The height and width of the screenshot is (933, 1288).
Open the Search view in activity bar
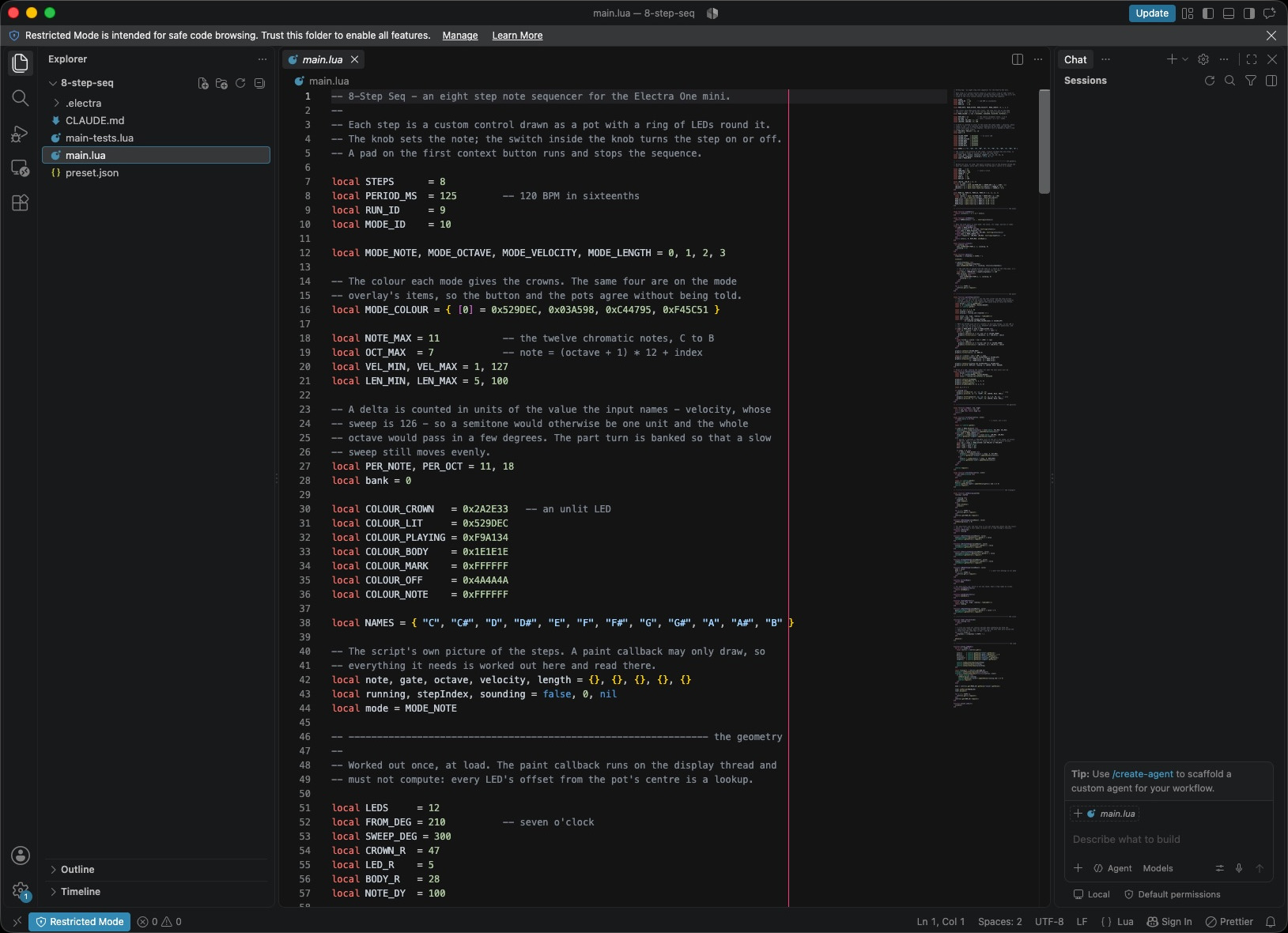21,98
